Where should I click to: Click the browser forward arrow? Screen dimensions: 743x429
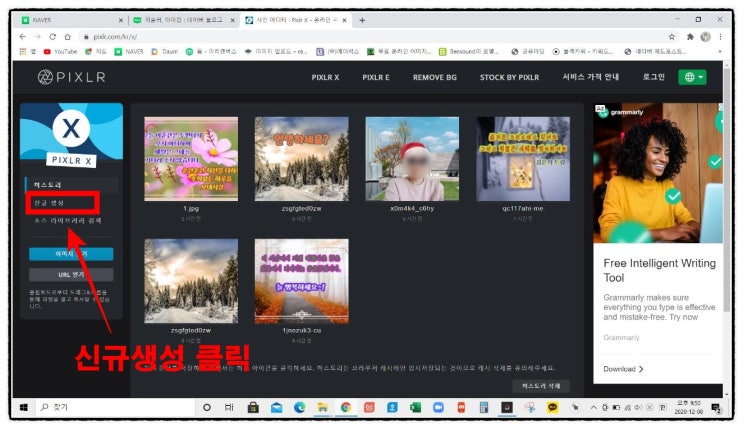point(38,37)
